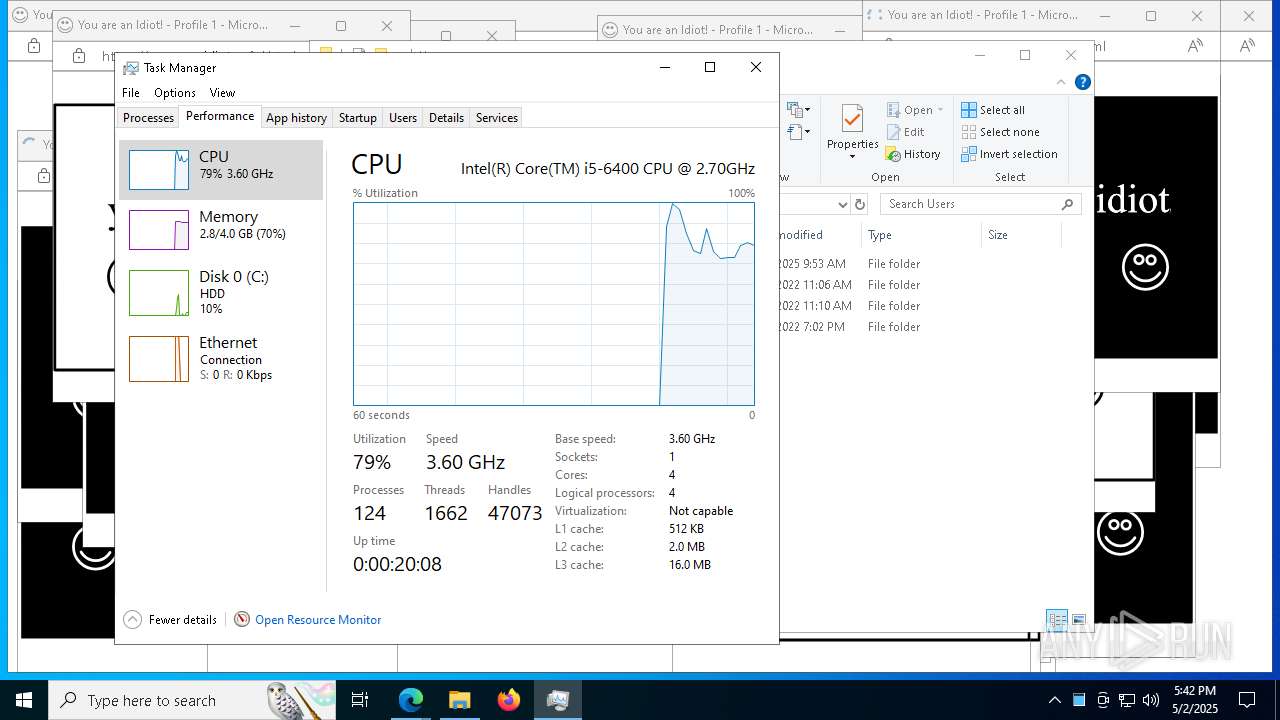Open the notification center icon
This screenshot has width=1280, height=720.
tap(1247, 700)
